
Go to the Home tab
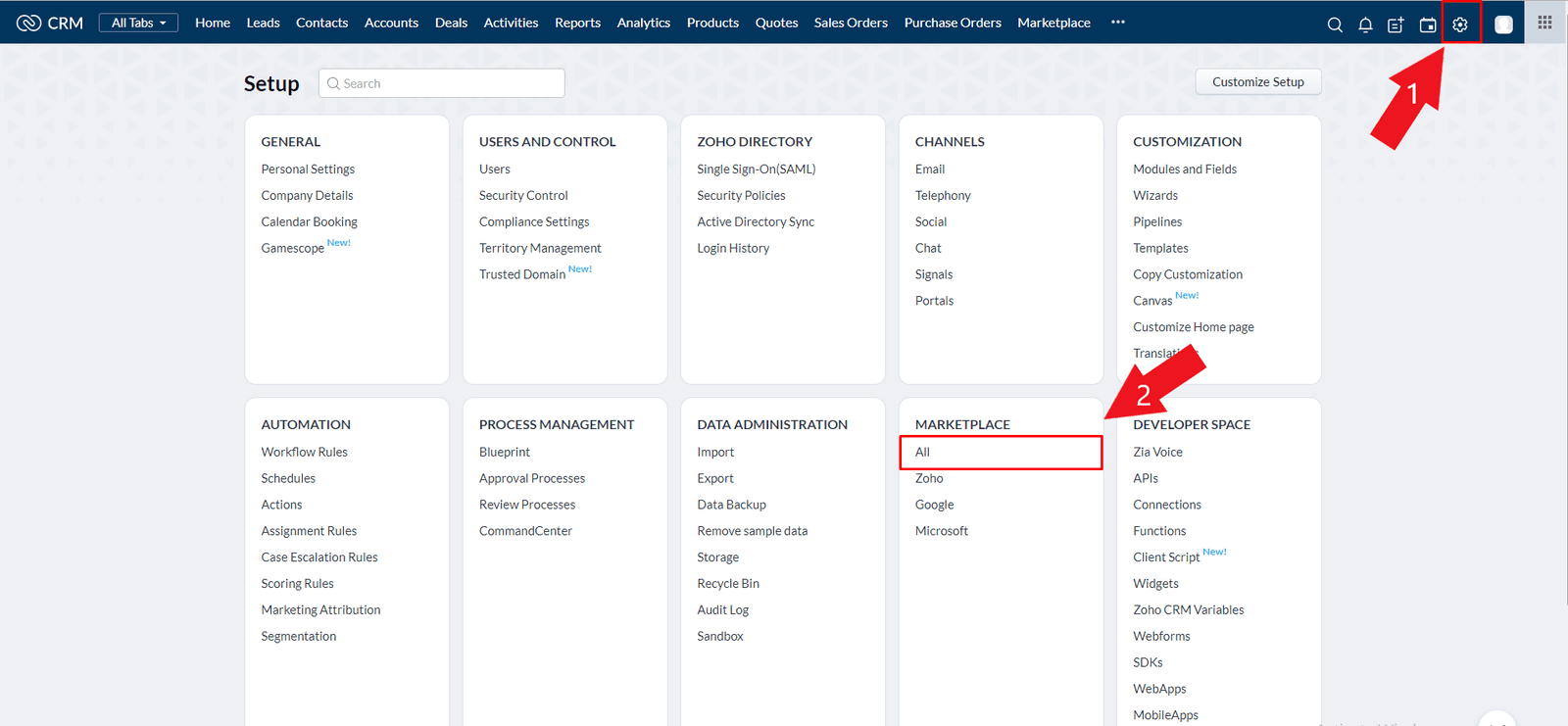click(x=213, y=23)
